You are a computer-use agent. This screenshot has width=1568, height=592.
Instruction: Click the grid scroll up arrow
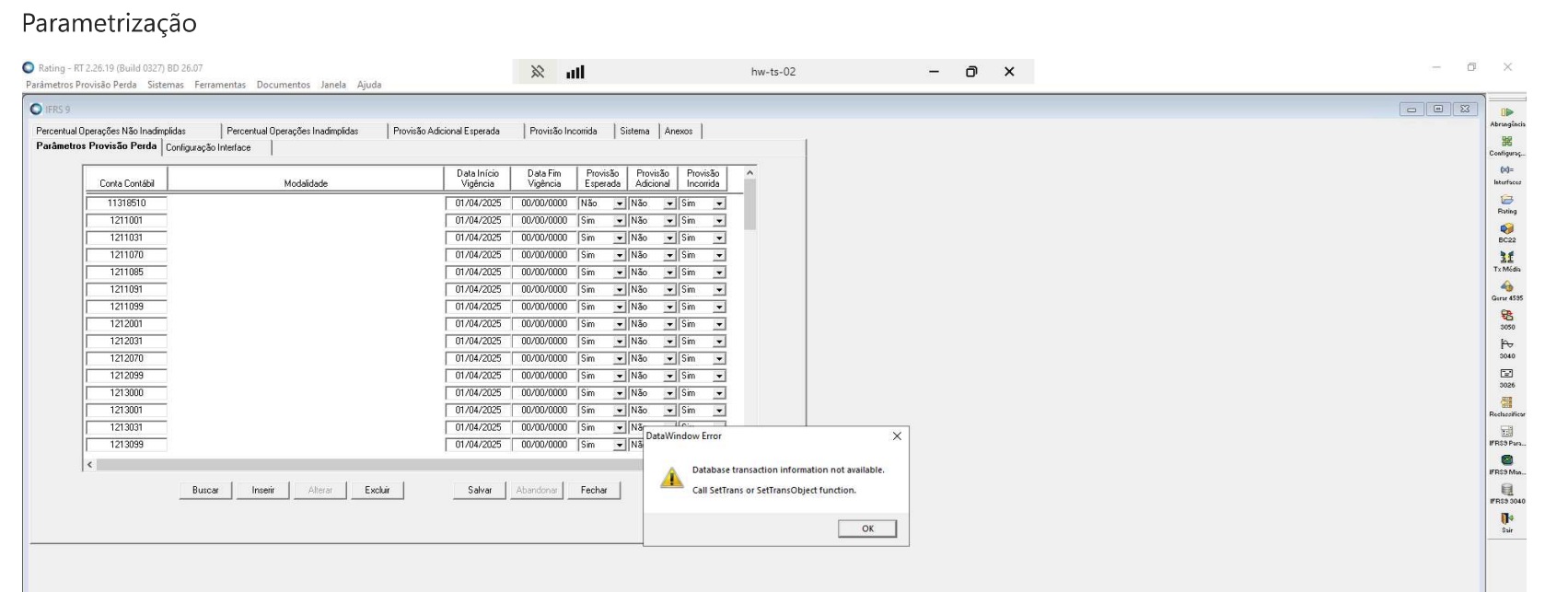pos(749,173)
